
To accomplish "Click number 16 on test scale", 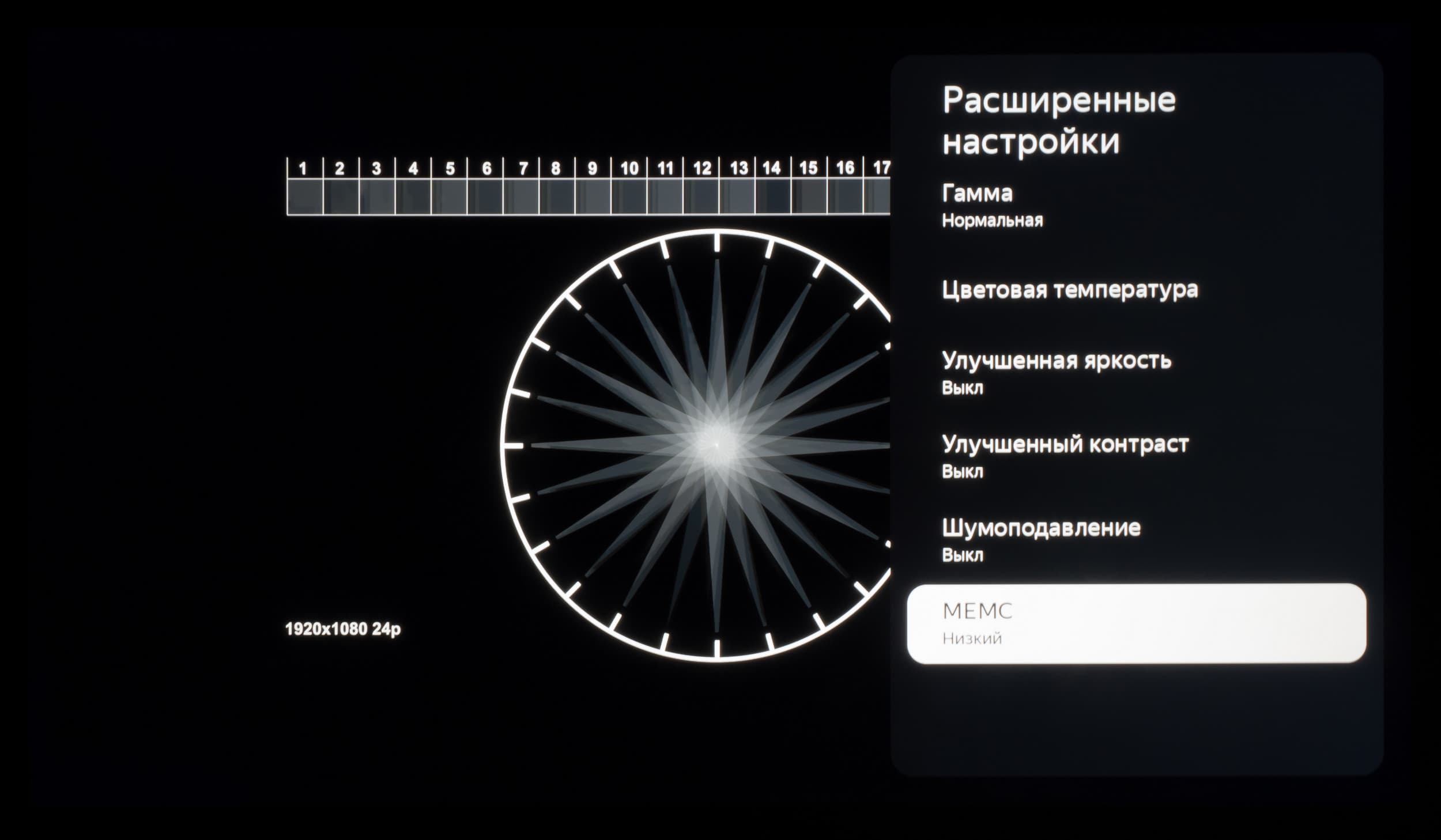I will (845, 168).
